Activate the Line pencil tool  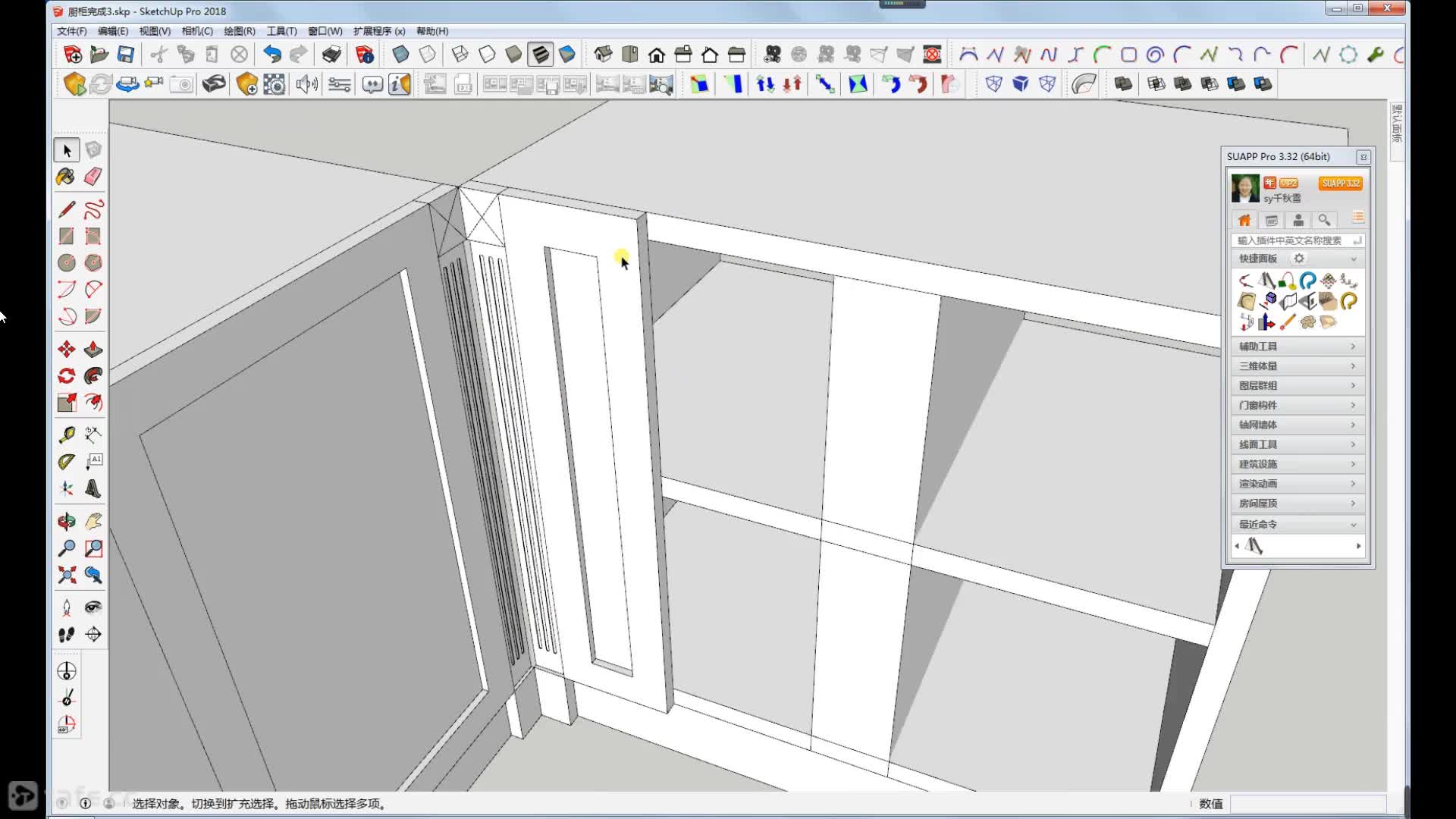pyautogui.click(x=67, y=209)
